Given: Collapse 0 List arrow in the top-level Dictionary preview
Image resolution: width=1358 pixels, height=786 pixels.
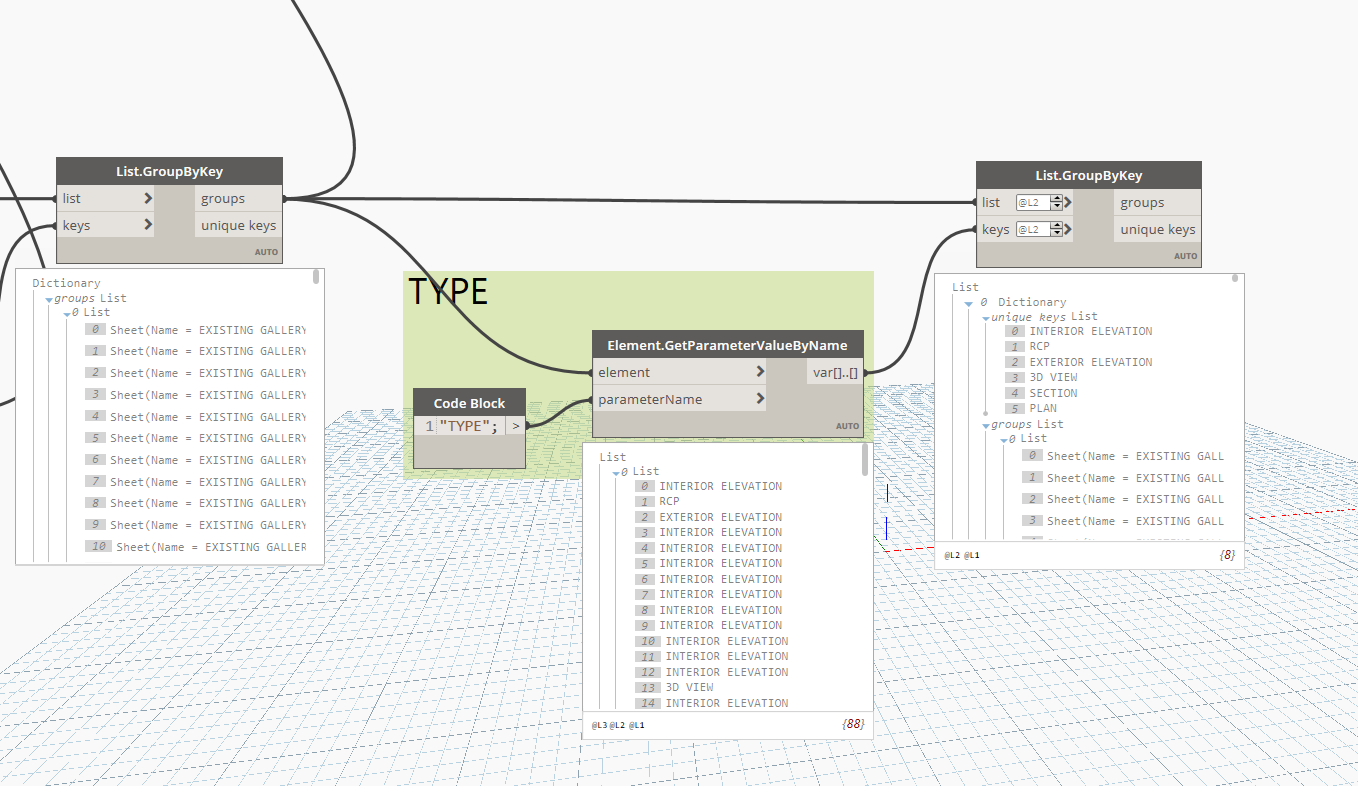Looking at the screenshot, I should click(x=66, y=314).
